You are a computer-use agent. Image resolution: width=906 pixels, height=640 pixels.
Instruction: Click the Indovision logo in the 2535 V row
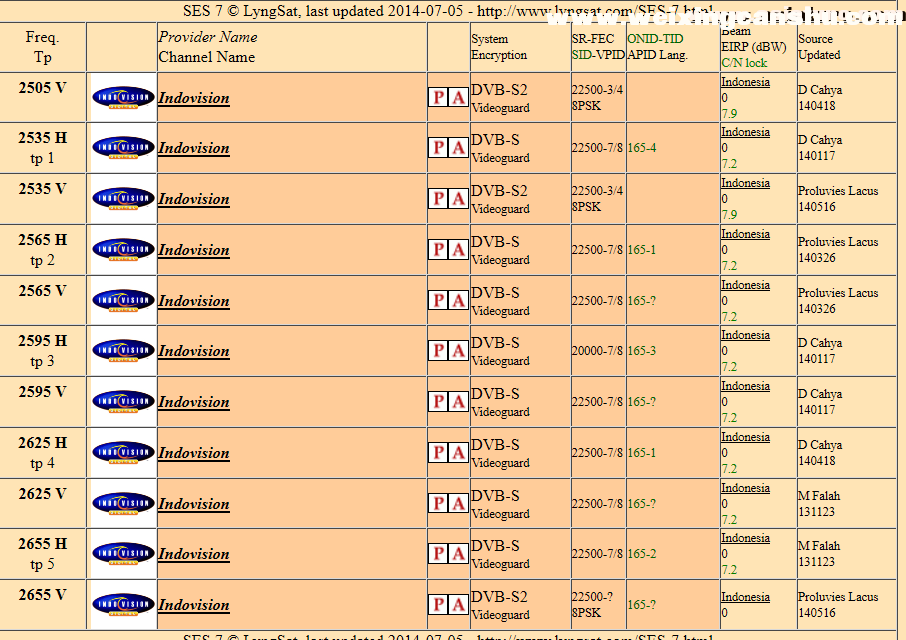pos(123,199)
